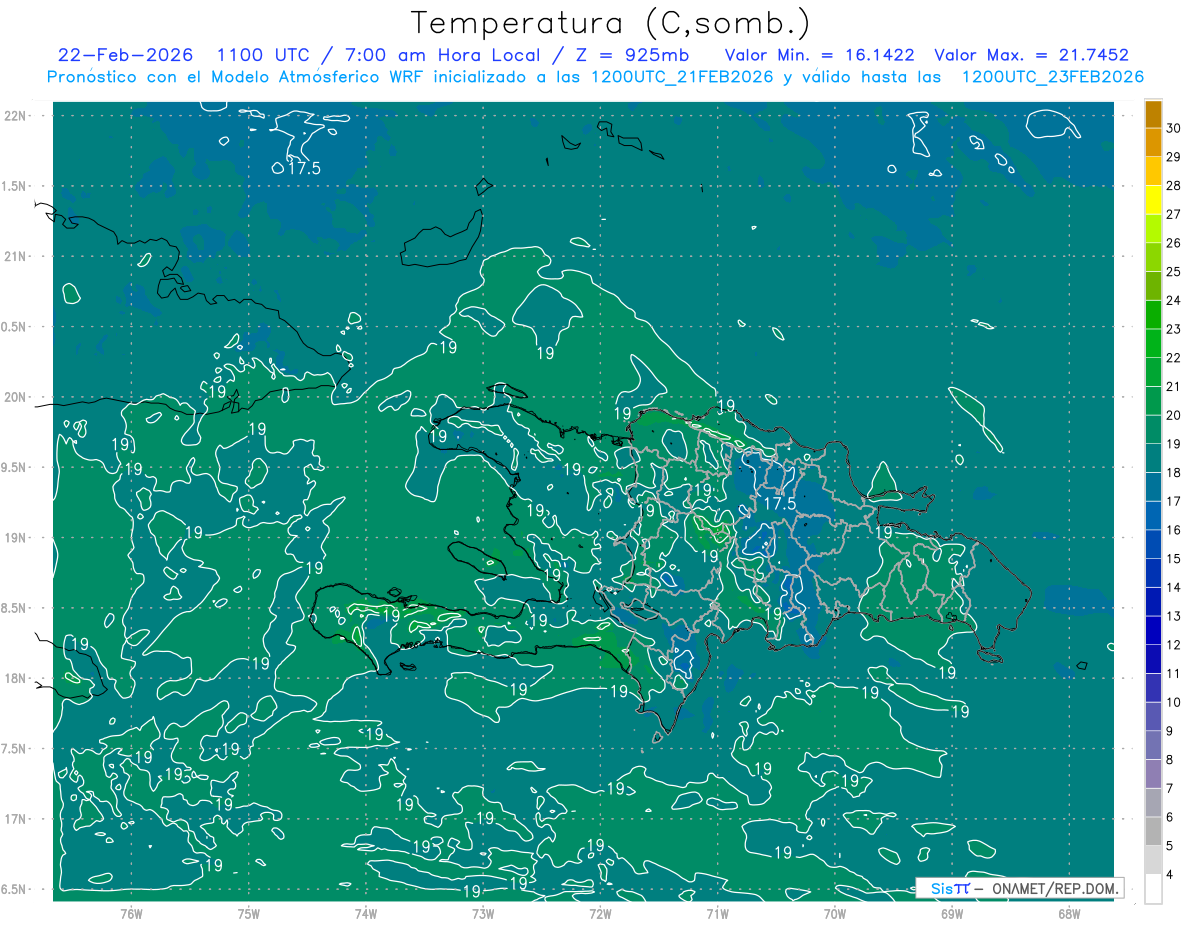Click the title "Temperatura (C,somb.)"
The image size is (1200, 927).
click(611, 24)
